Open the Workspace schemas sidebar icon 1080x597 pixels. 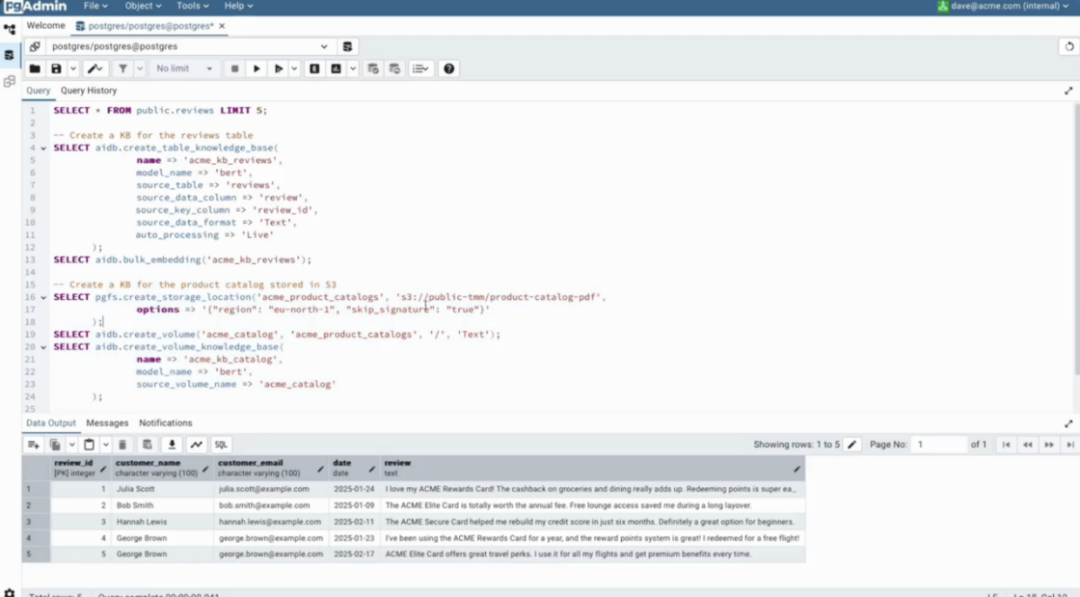coord(9,81)
